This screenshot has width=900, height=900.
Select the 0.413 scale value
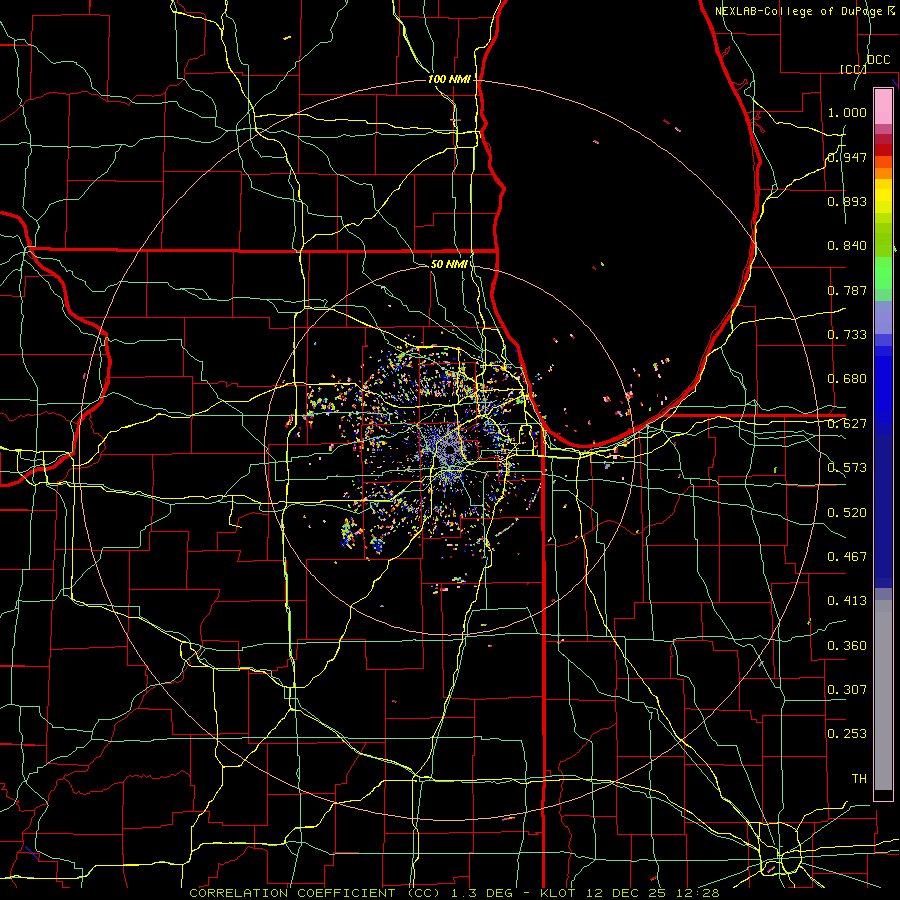pos(847,601)
